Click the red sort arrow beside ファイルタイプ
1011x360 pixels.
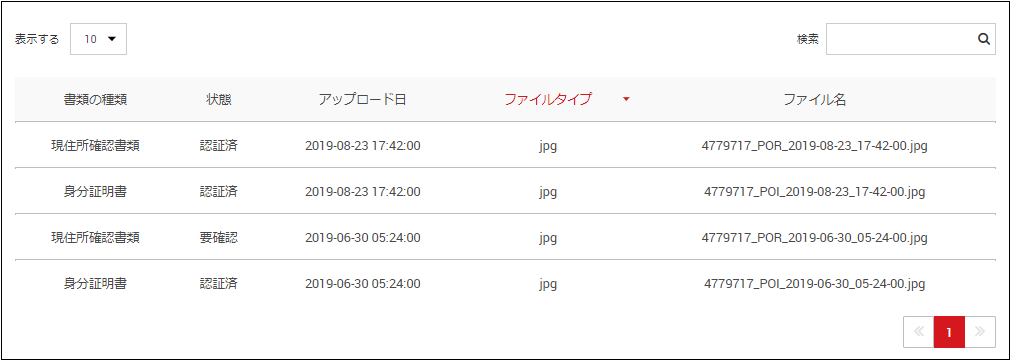coord(625,100)
